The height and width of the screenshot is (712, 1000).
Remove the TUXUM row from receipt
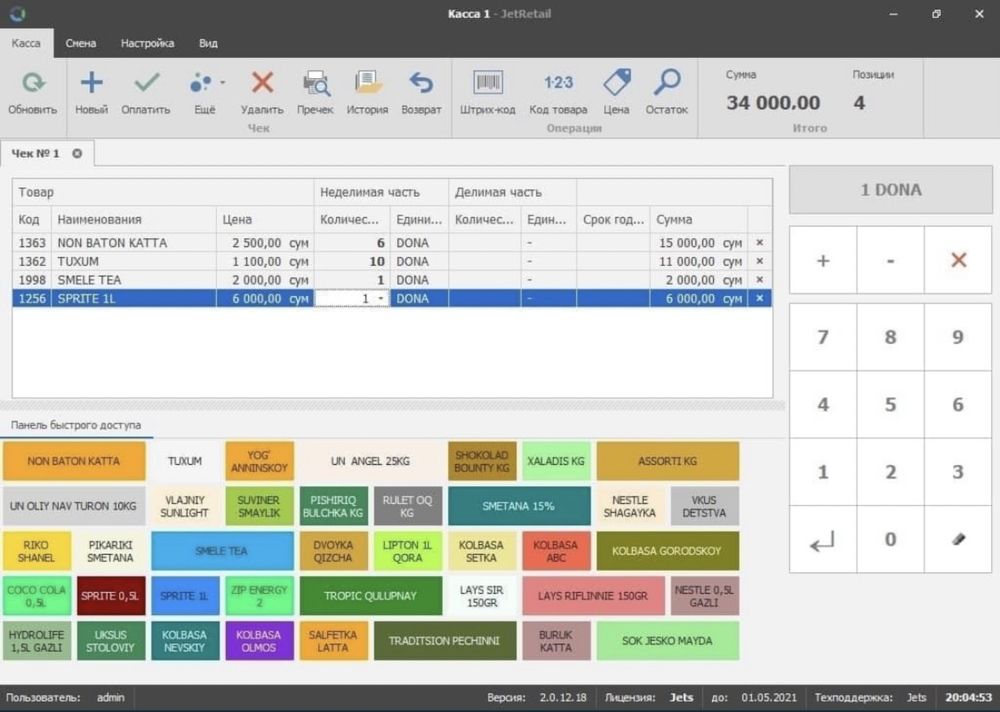click(x=760, y=261)
